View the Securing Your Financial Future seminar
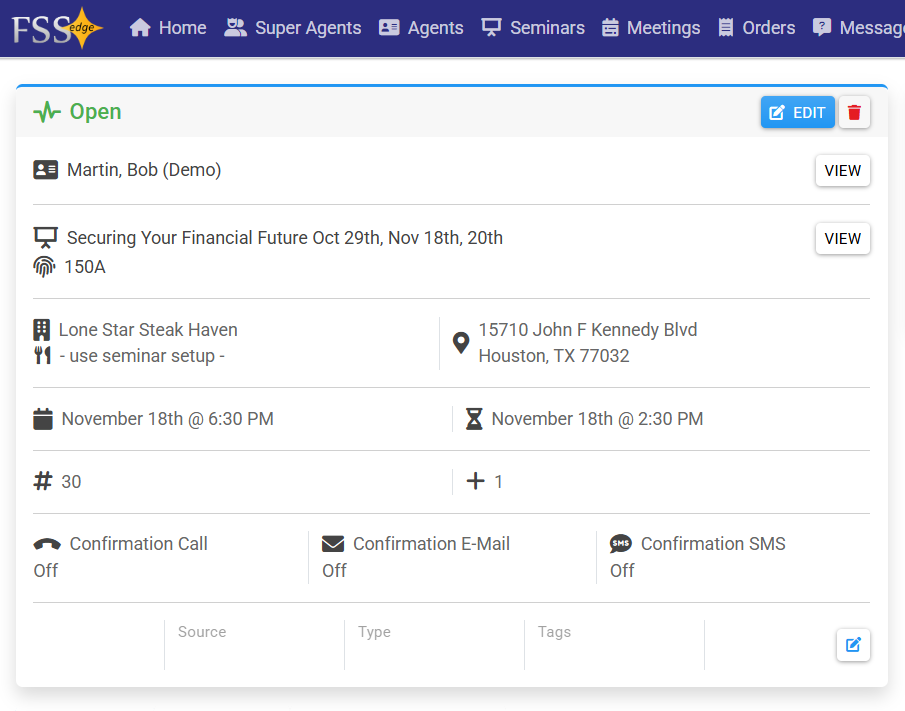Viewport: 905px width, 711px height. [x=842, y=239]
